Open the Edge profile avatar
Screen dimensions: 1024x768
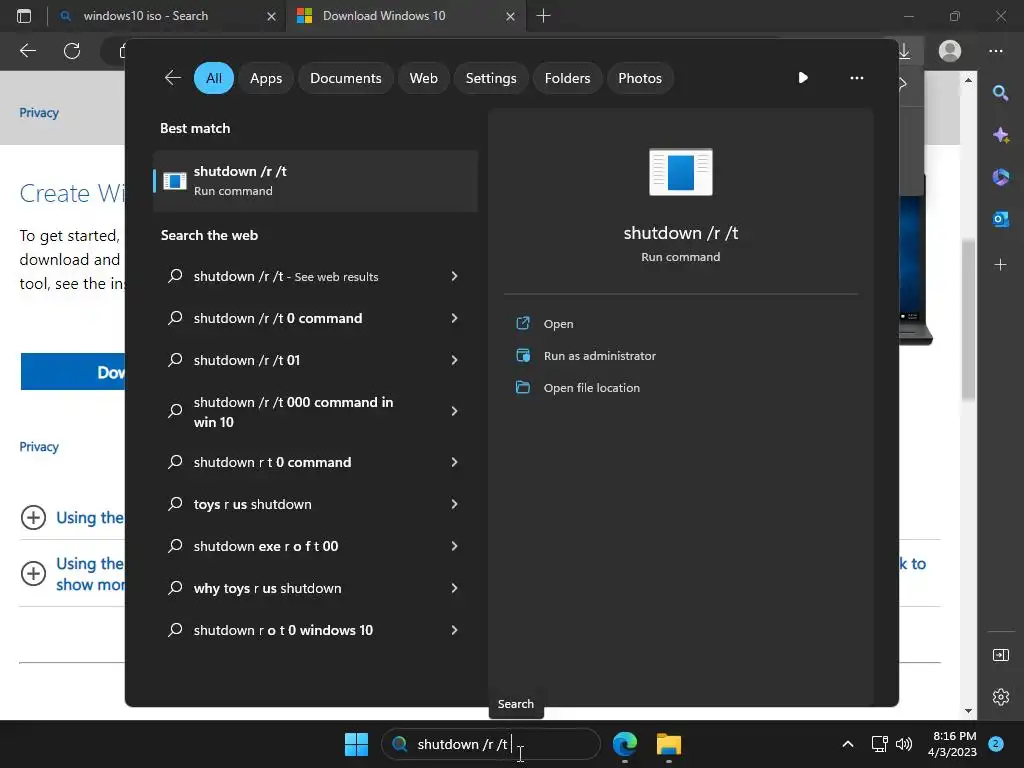tap(950, 50)
